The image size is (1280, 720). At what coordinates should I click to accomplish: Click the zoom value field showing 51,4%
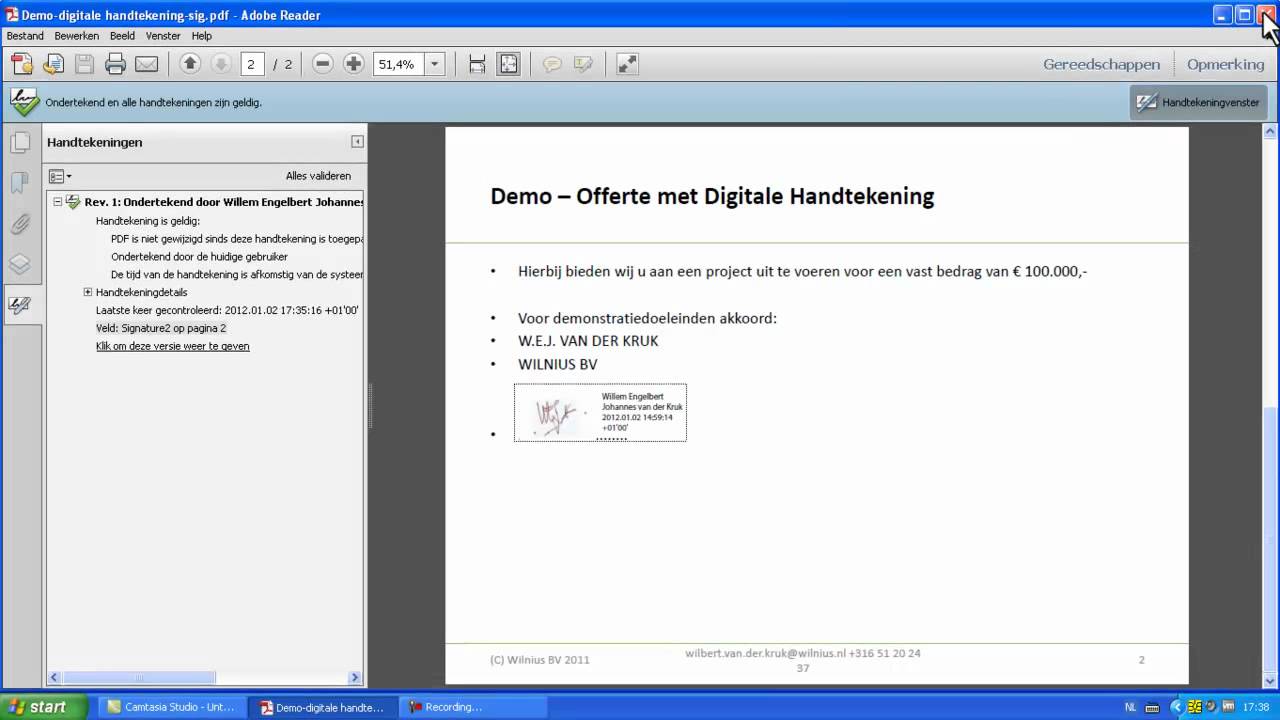[x=399, y=64]
